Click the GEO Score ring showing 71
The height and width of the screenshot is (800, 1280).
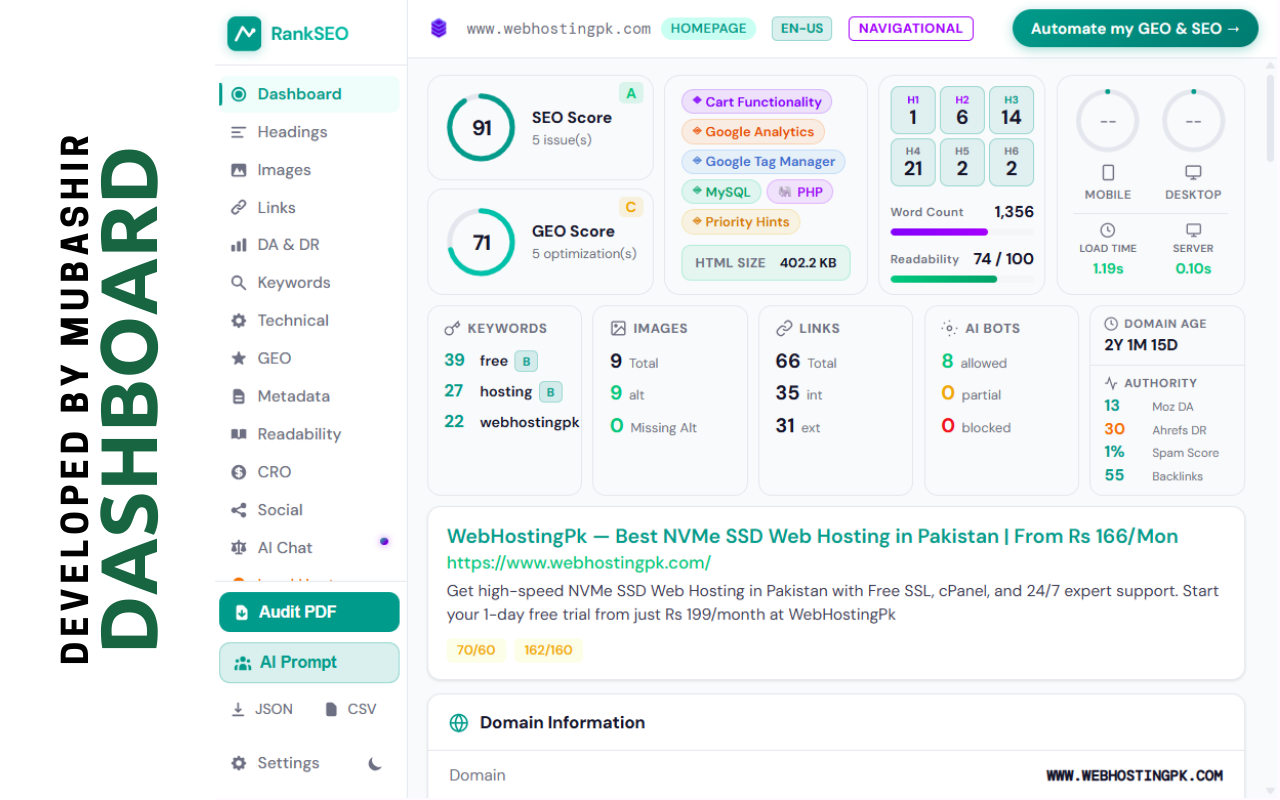tap(481, 242)
